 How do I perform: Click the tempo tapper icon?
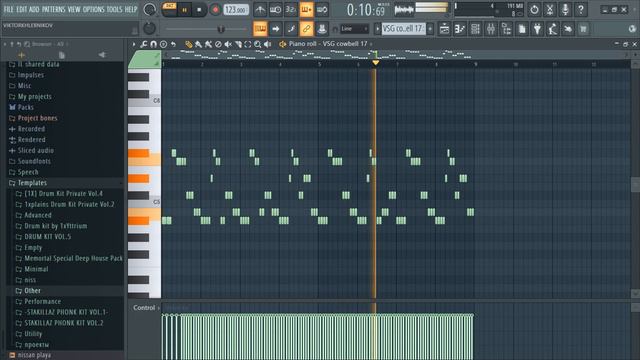(x=553, y=29)
